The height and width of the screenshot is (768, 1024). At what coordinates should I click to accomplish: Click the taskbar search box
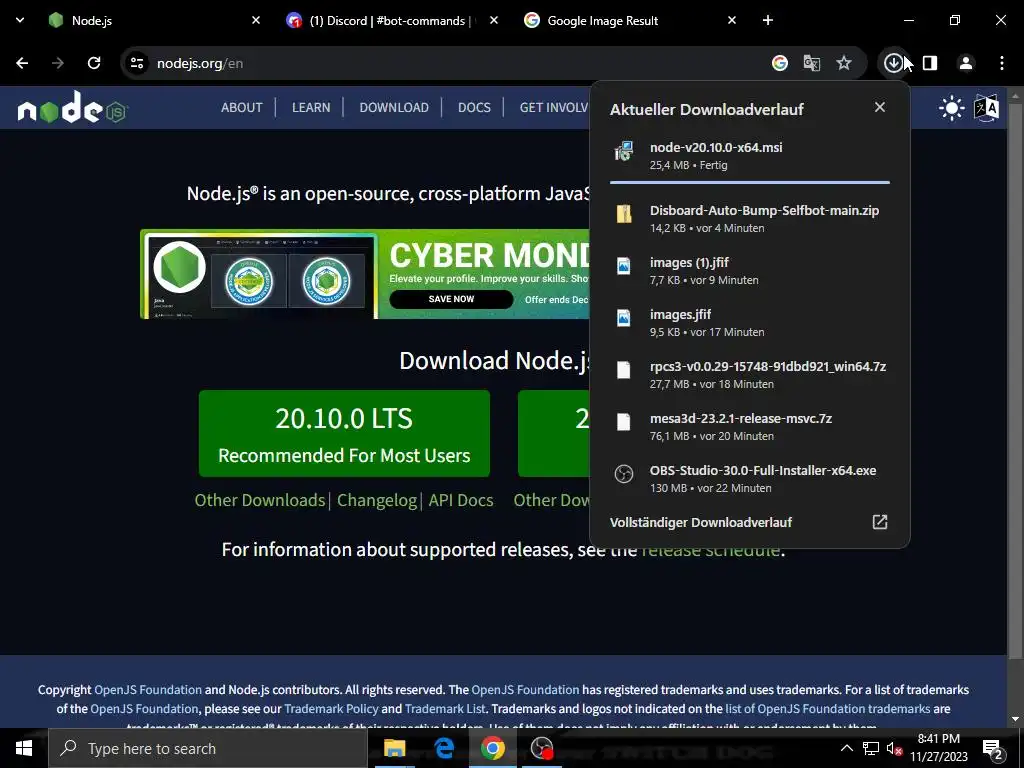click(x=208, y=748)
